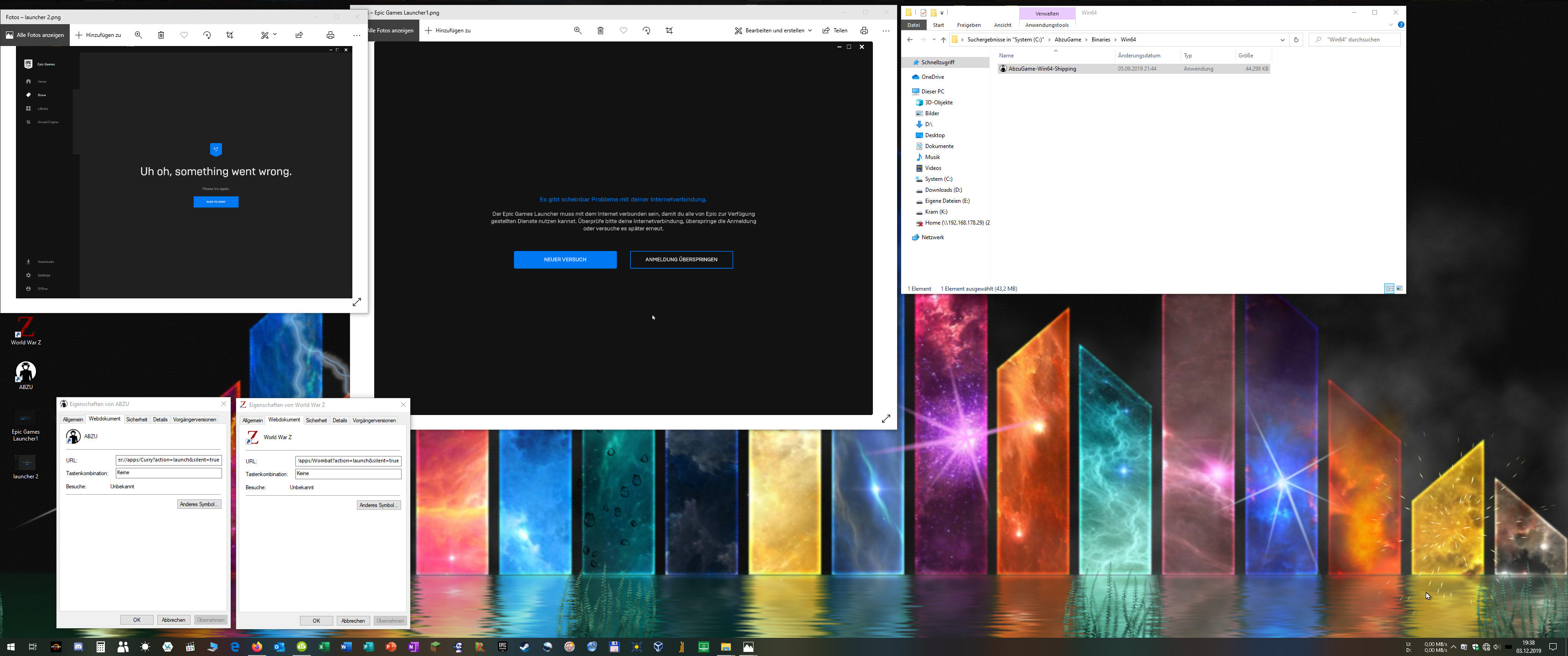Click the print icon in launcher 2 Photos window
The height and width of the screenshot is (656, 1568).
330,35
